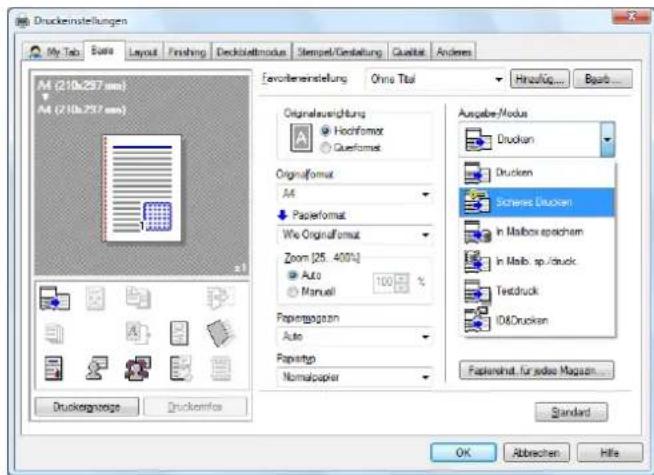
Task: Click the greyed N-up page icon beside print mode icon
Action: click(95, 298)
